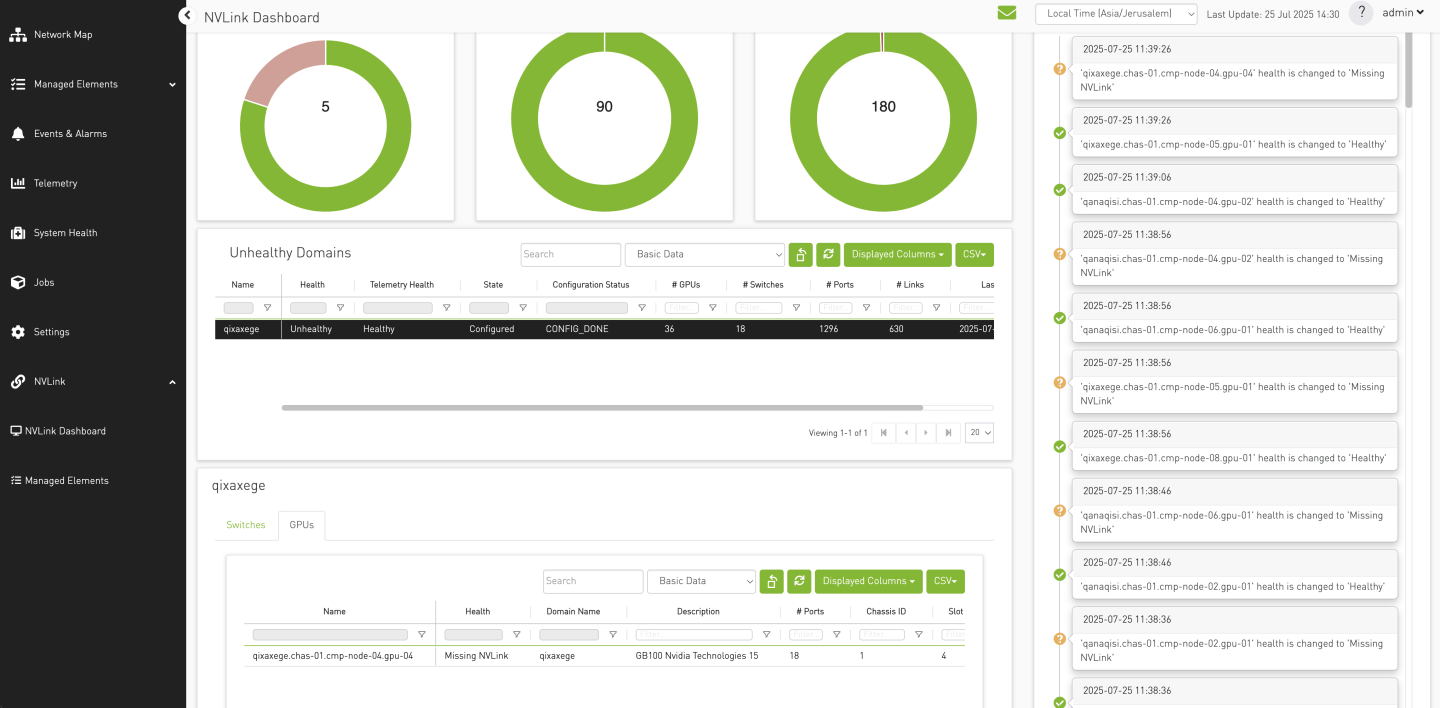Select the GPUs tab

tap(301, 524)
